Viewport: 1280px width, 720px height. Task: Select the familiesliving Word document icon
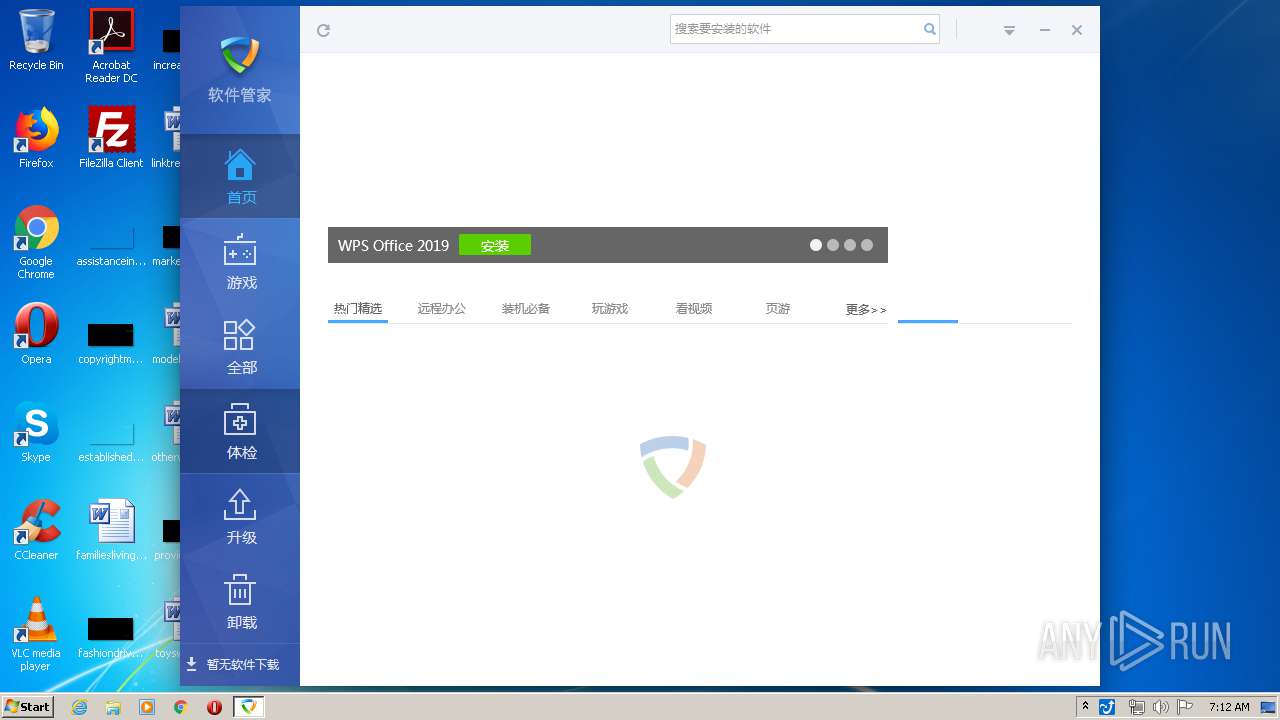(111, 530)
